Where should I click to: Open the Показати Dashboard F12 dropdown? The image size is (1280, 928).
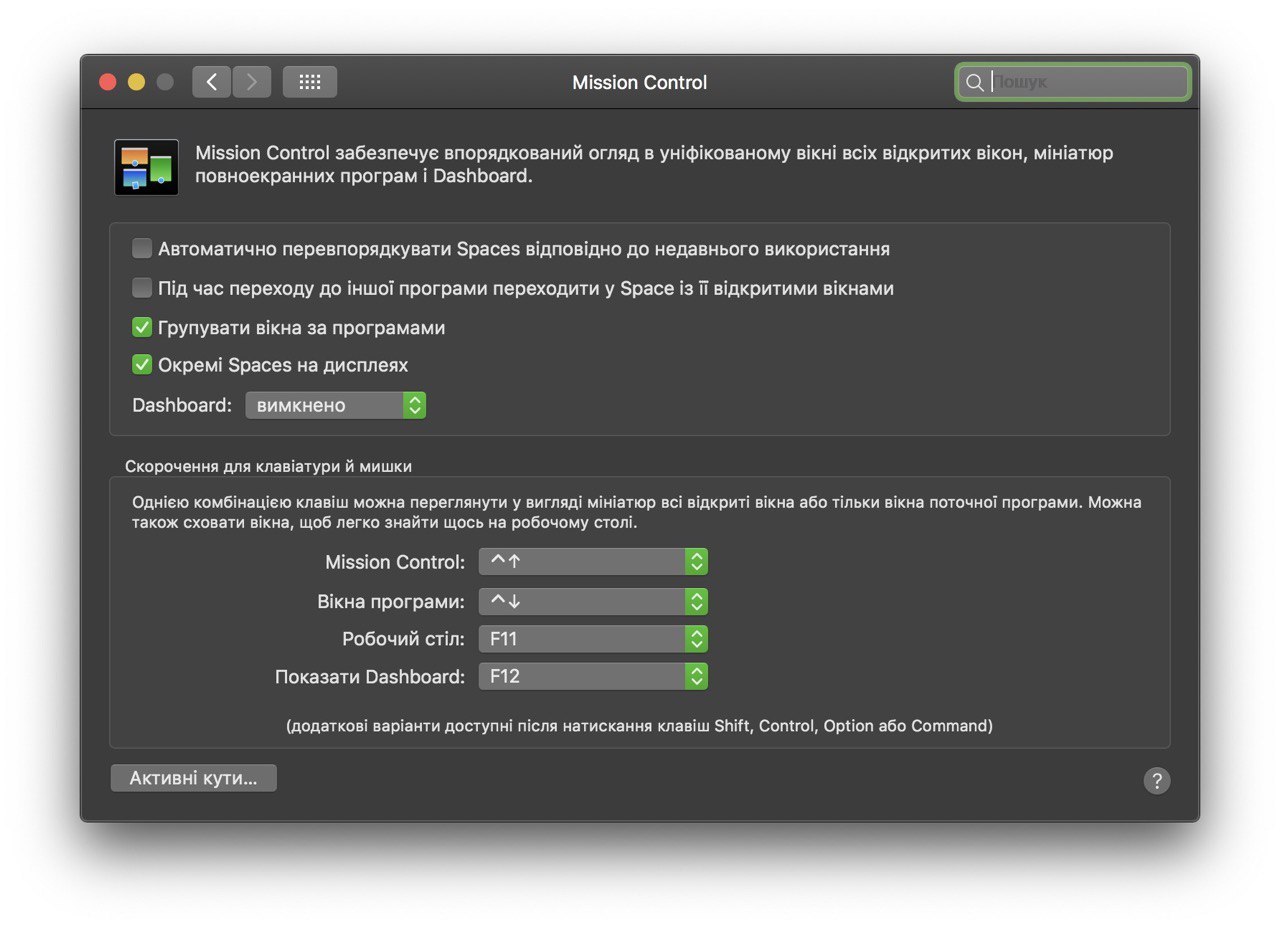pyautogui.click(x=593, y=677)
